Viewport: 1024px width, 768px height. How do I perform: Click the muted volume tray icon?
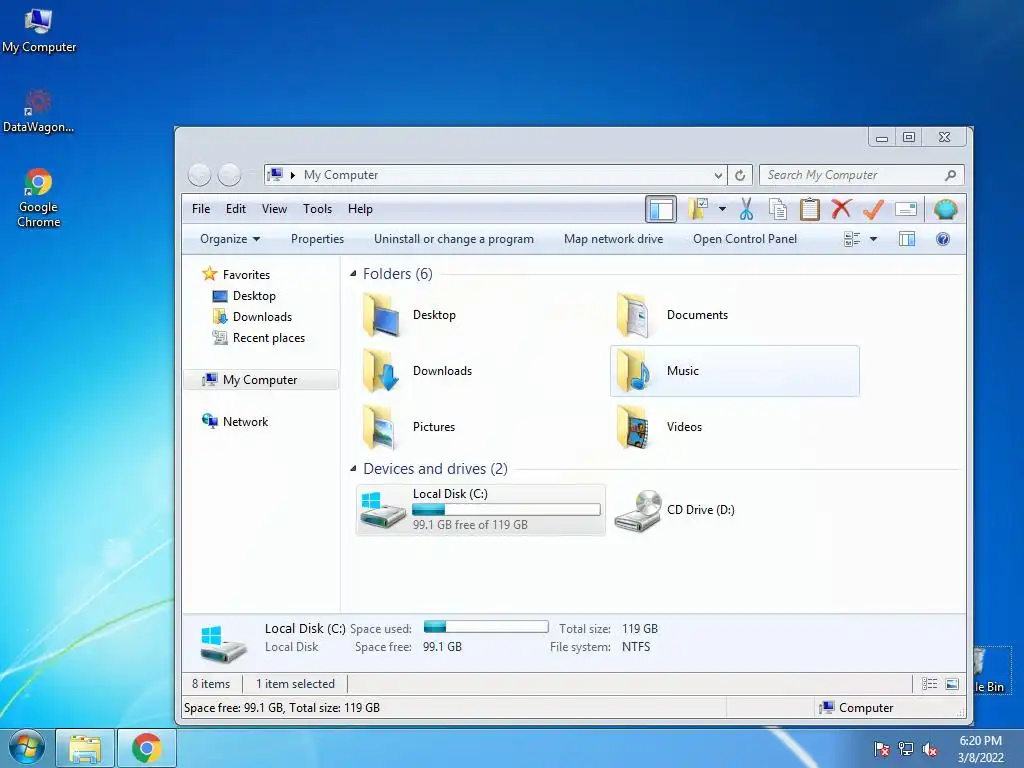(930, 749)
